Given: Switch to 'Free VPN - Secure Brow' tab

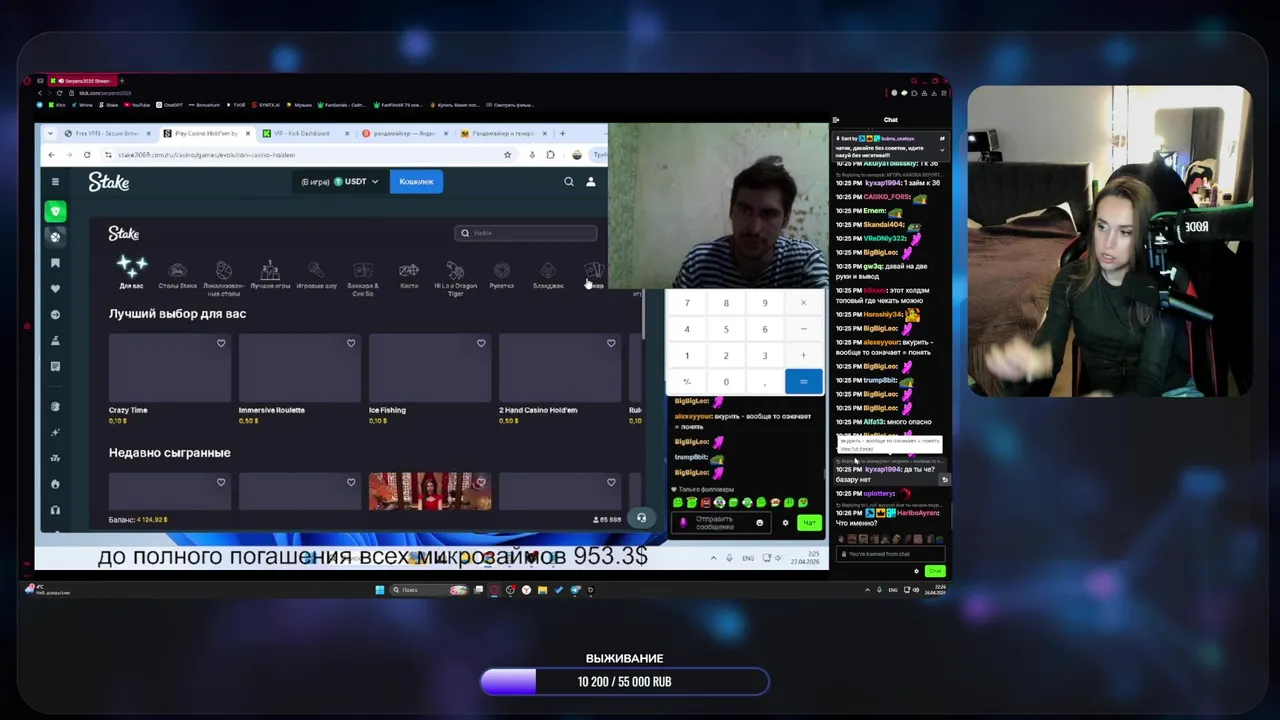Looking at the screenshot, I should [107, 133].
